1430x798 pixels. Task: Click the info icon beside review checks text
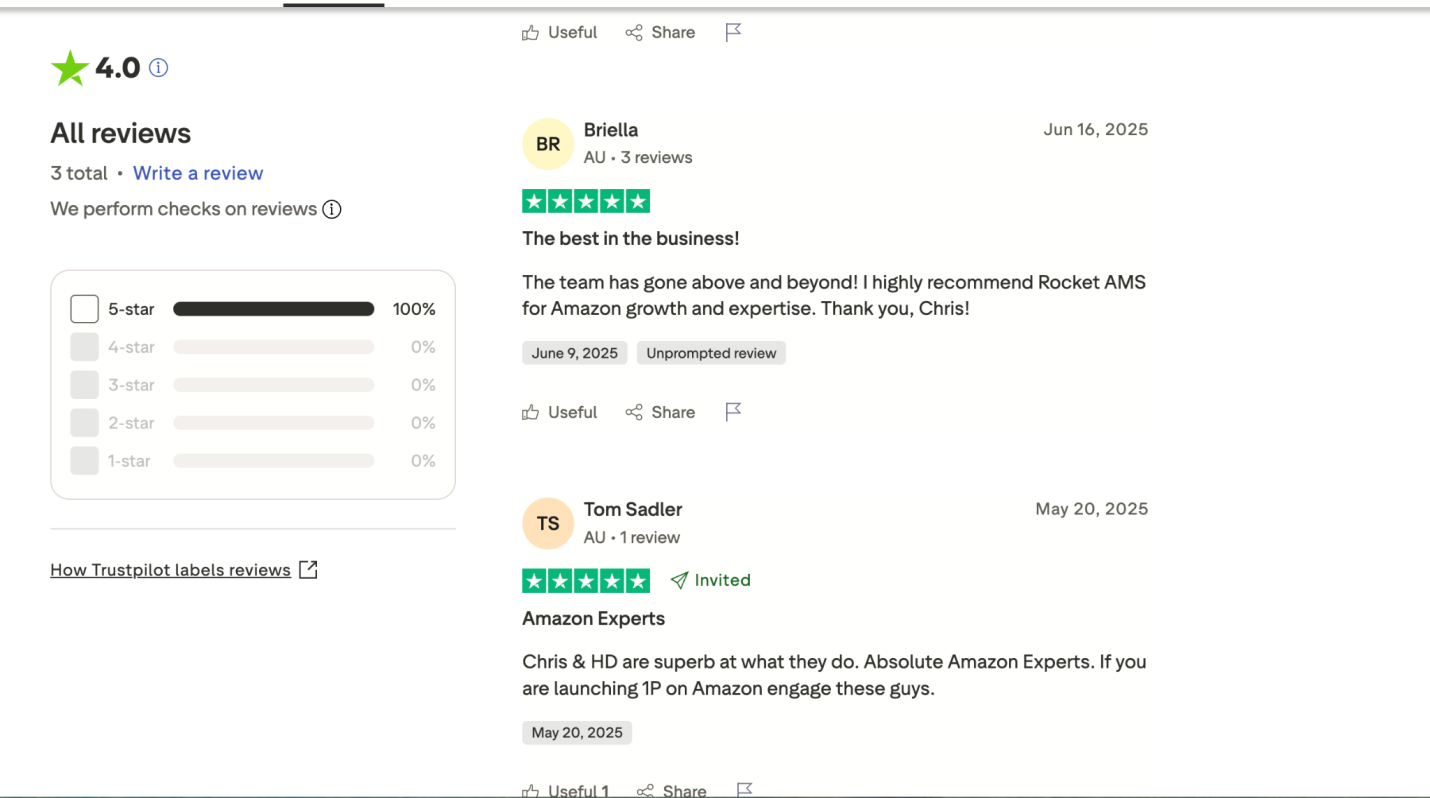[x=332, y=209]
